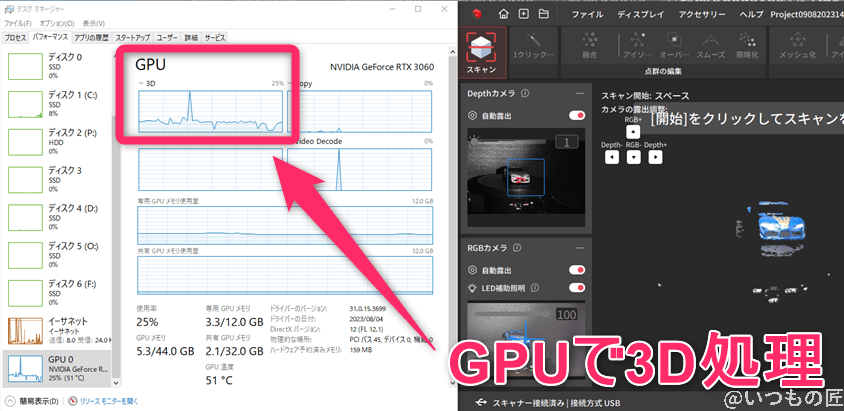Viewport: 844px width, 411px height.
Task: Select ディスク 6 (F:) in performance list
Action: click(x=57, y=292)
